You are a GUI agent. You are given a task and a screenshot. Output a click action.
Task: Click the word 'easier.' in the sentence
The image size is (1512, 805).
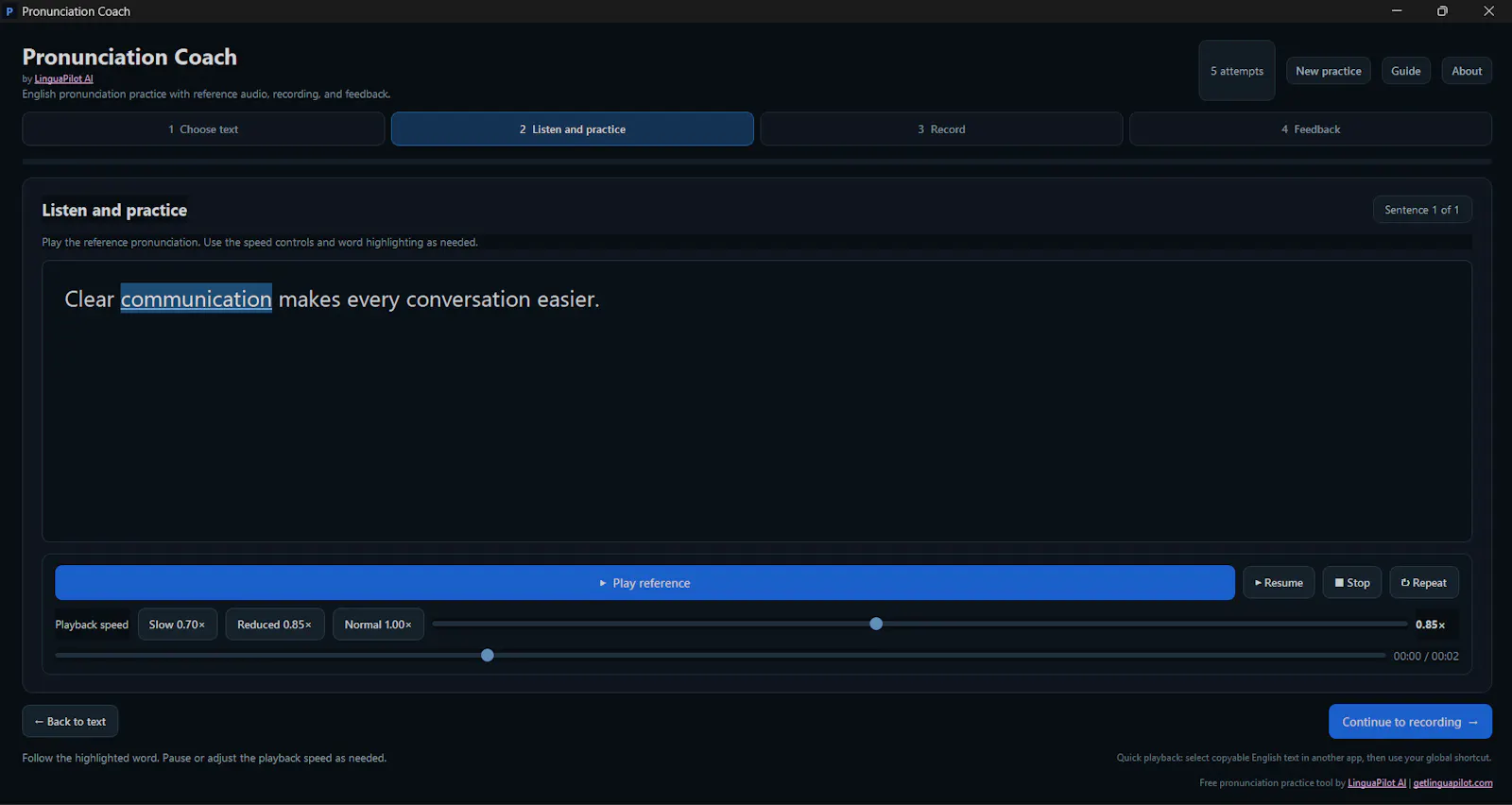click(568, 300)
